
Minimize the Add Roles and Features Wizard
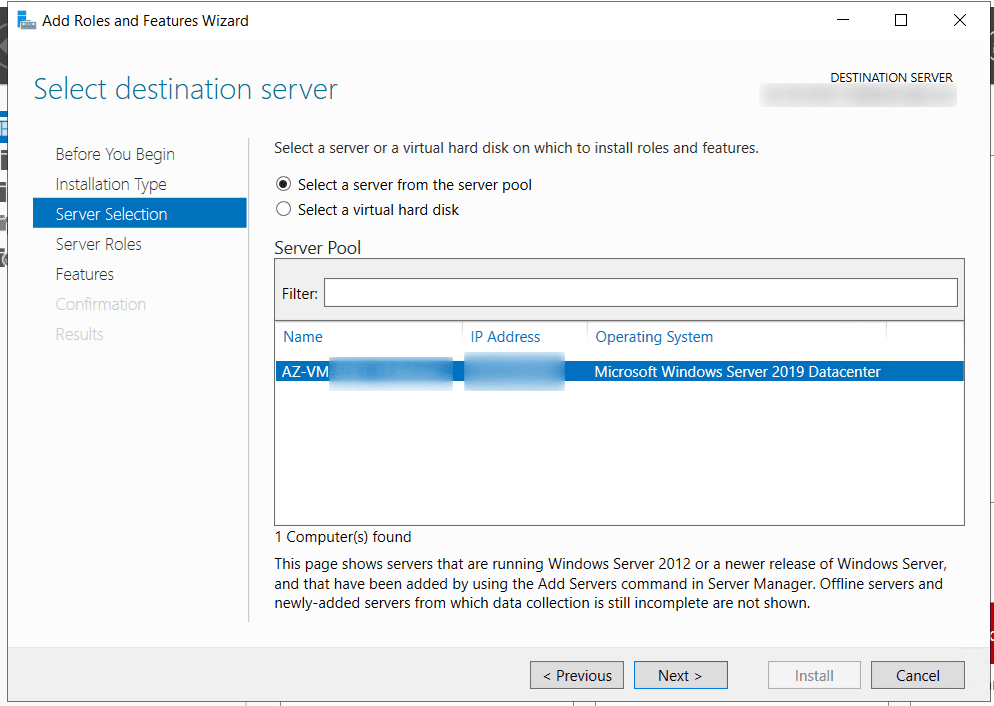pos(842,20)
